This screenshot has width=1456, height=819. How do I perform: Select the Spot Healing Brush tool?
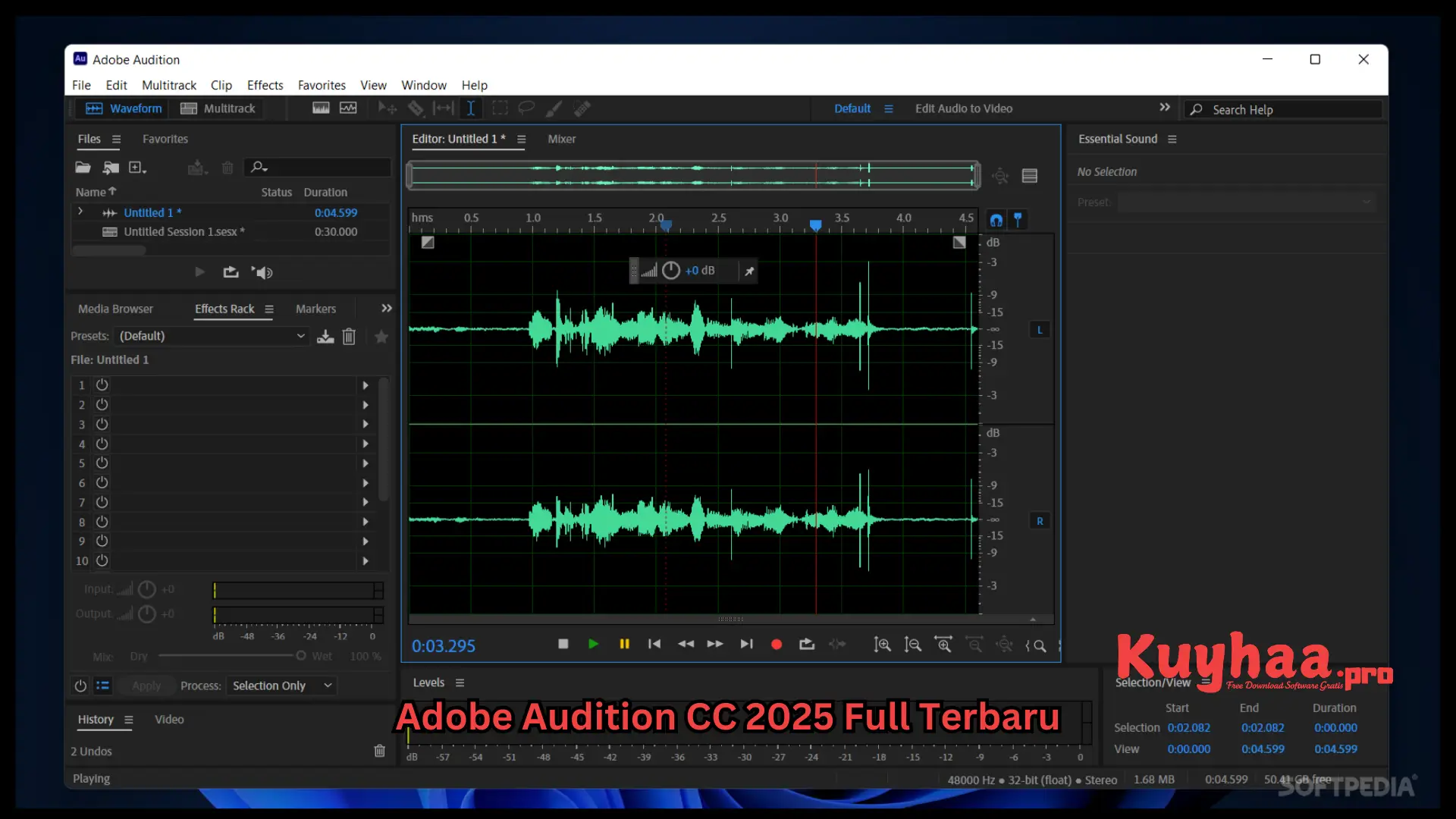click(x=582, y=108)
